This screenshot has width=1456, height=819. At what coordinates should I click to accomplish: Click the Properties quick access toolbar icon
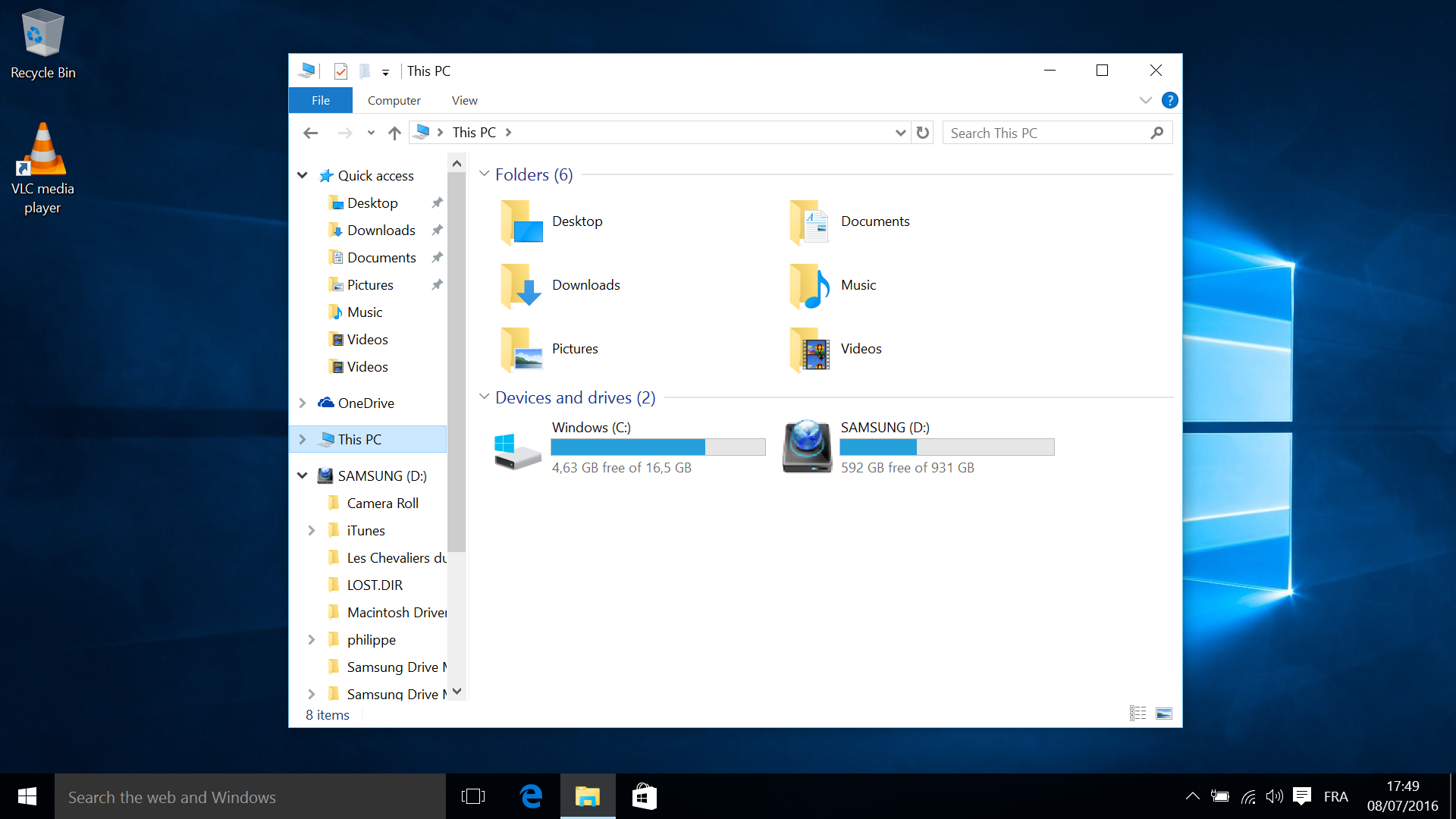[x=340, y=71]
